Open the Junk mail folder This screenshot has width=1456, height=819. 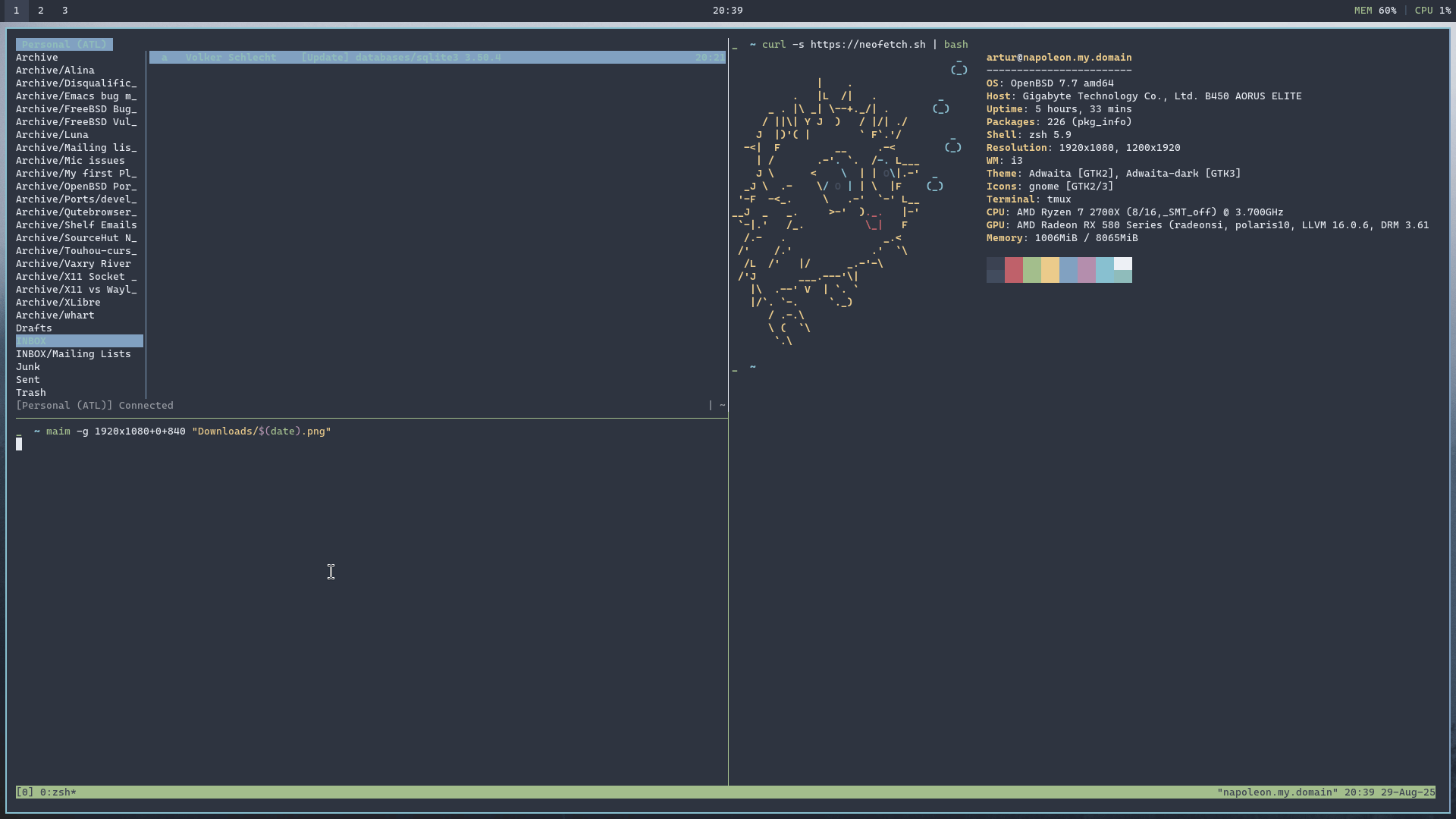click(x=28, y=367)
